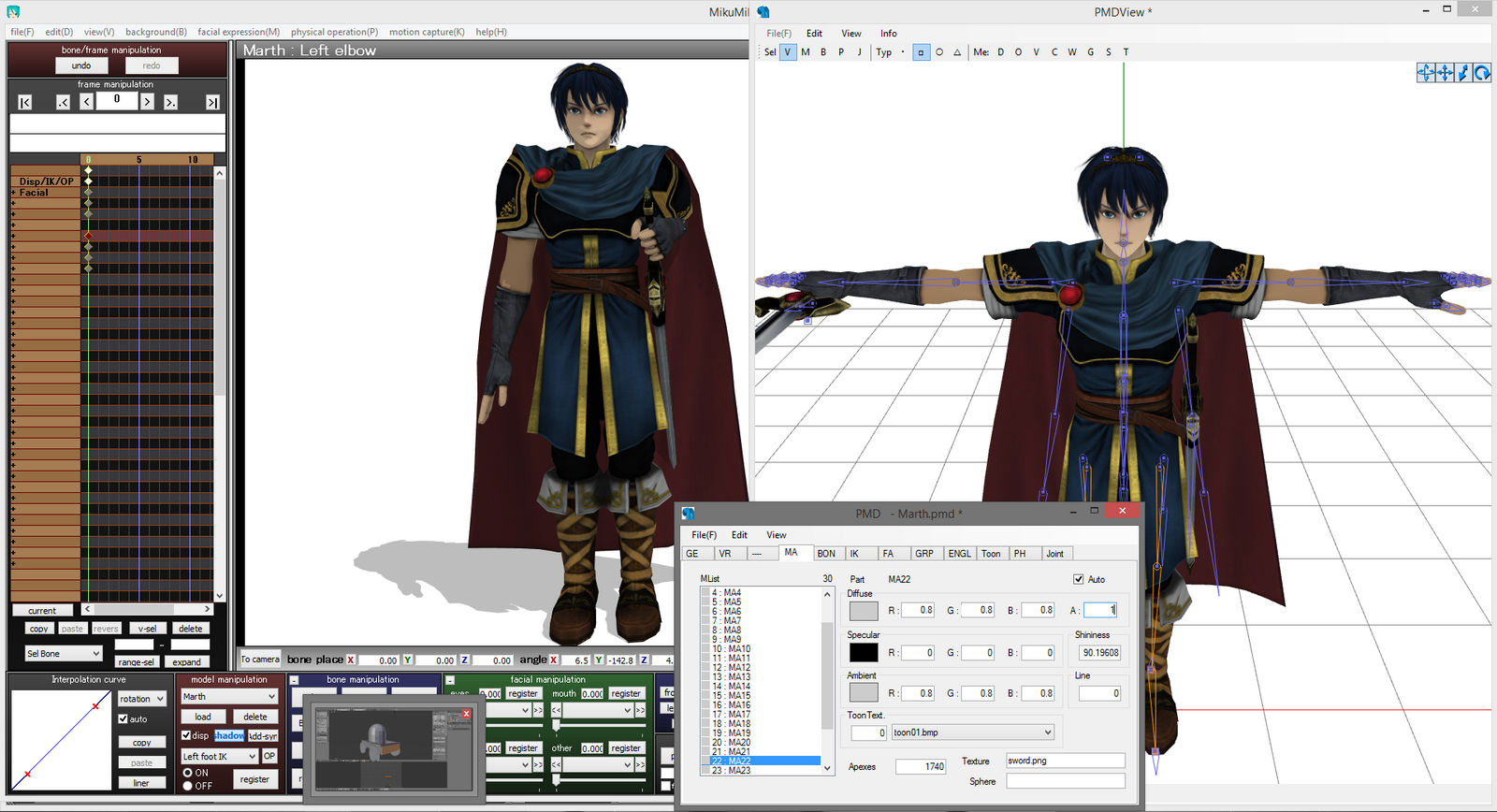Click the second blue pan view icon
The width and height of the screenshot is (1497, 812).
coord(1445,72)
